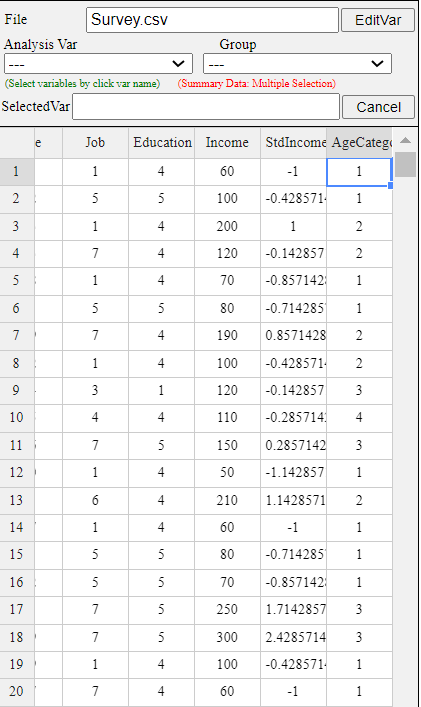421x707 pixels.
Task: Click the vertical scrollbar thumb
Action: click(405, 165)
